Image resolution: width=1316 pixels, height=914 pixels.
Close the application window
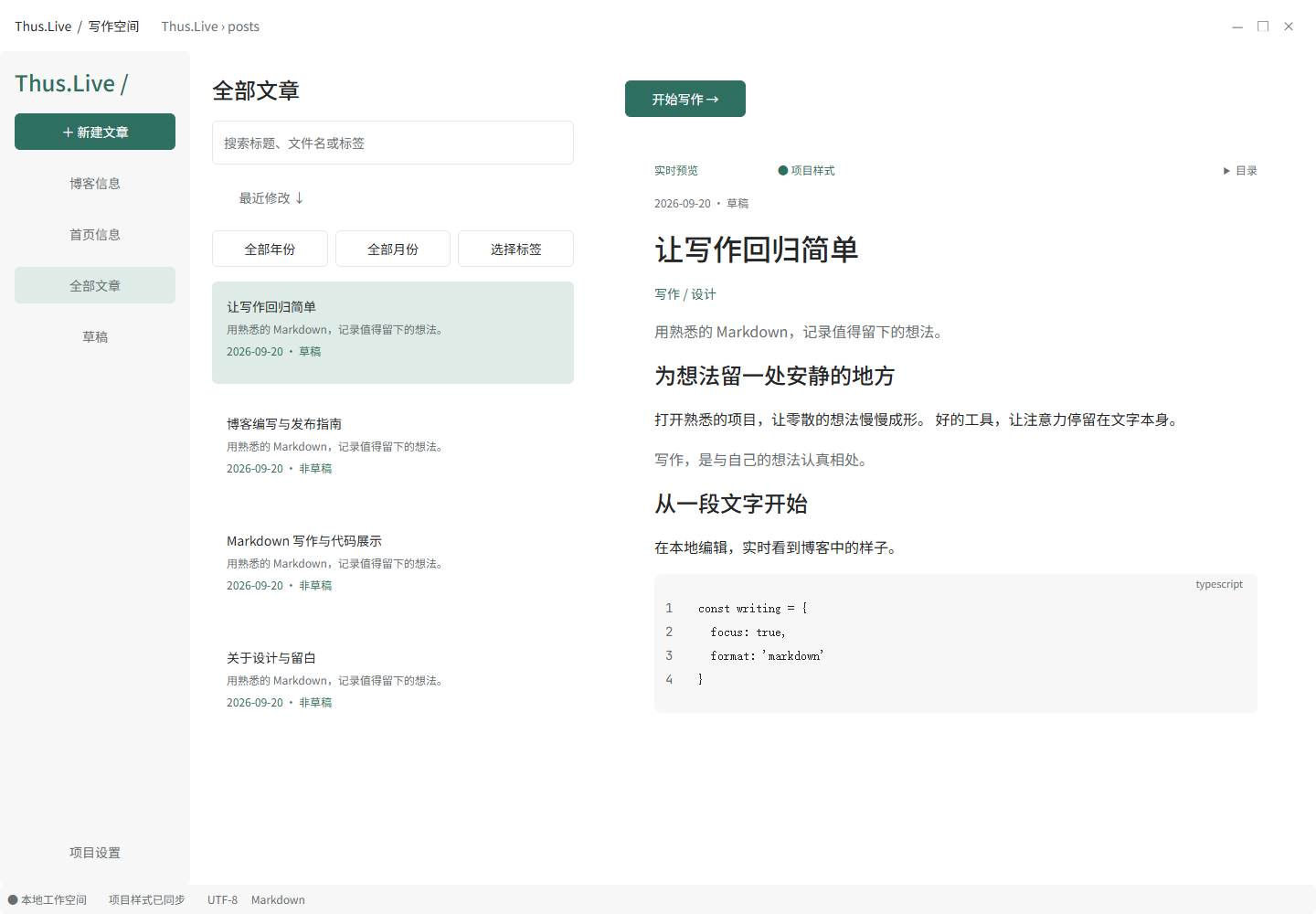pos(1289,27)
